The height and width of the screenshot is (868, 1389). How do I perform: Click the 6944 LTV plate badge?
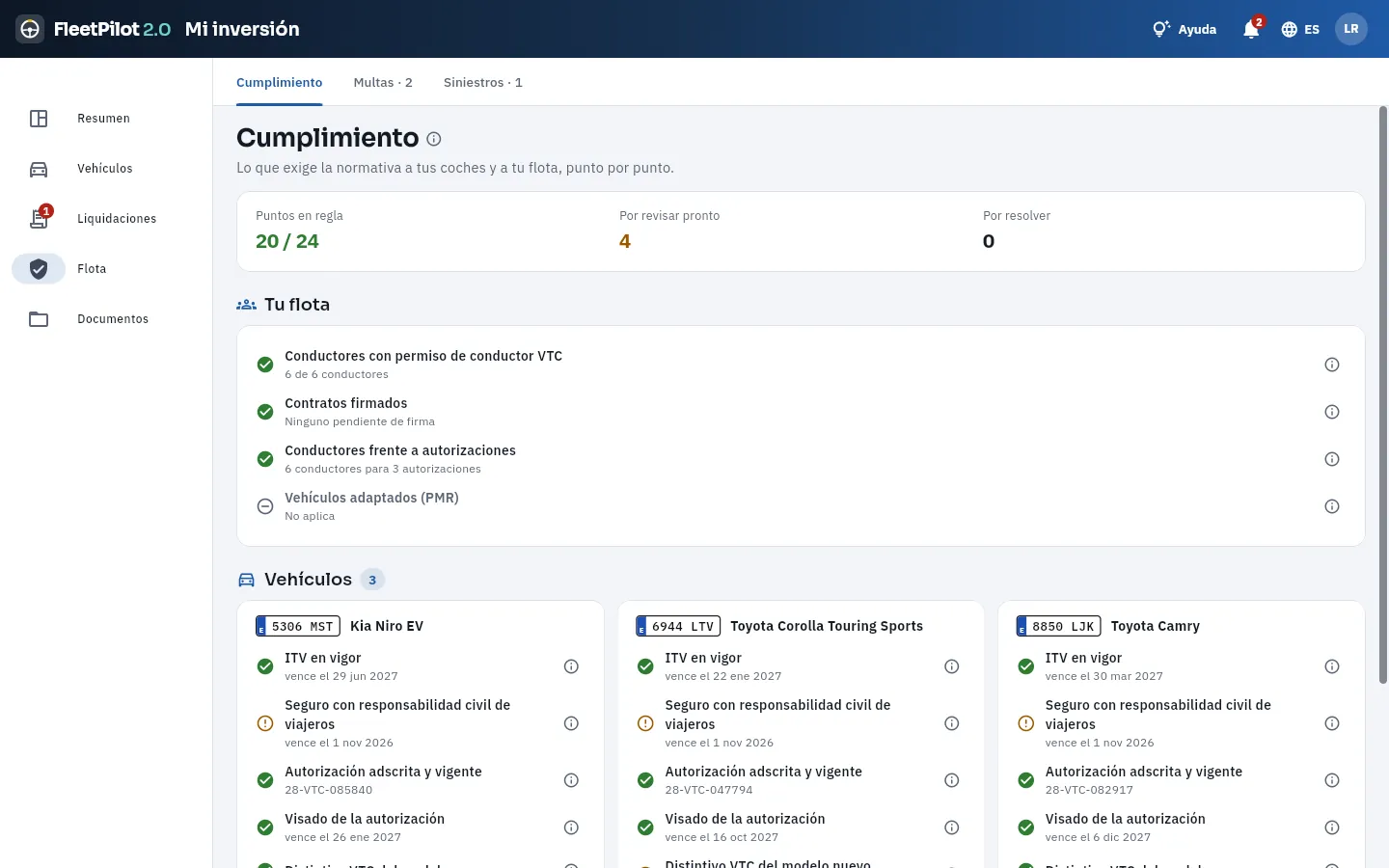tap(678, 626)
